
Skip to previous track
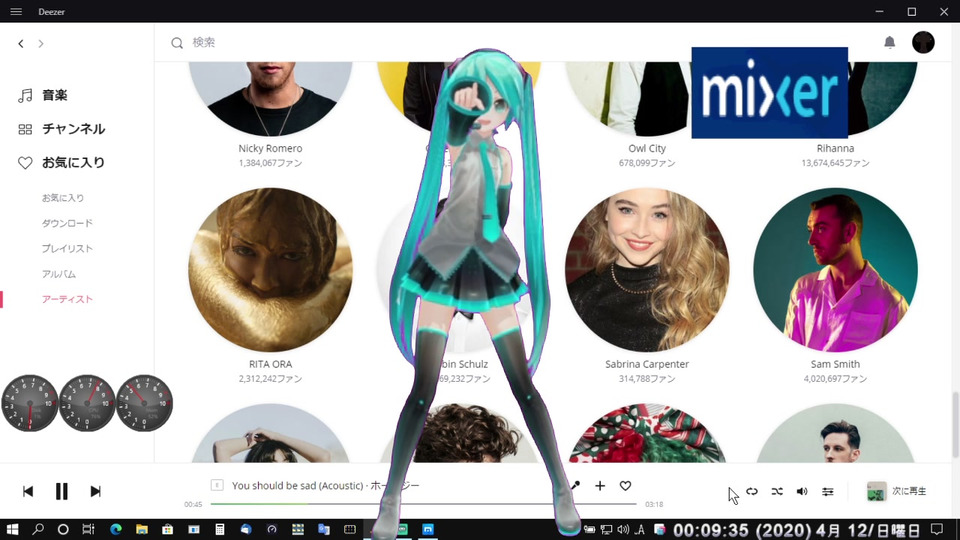28,491
